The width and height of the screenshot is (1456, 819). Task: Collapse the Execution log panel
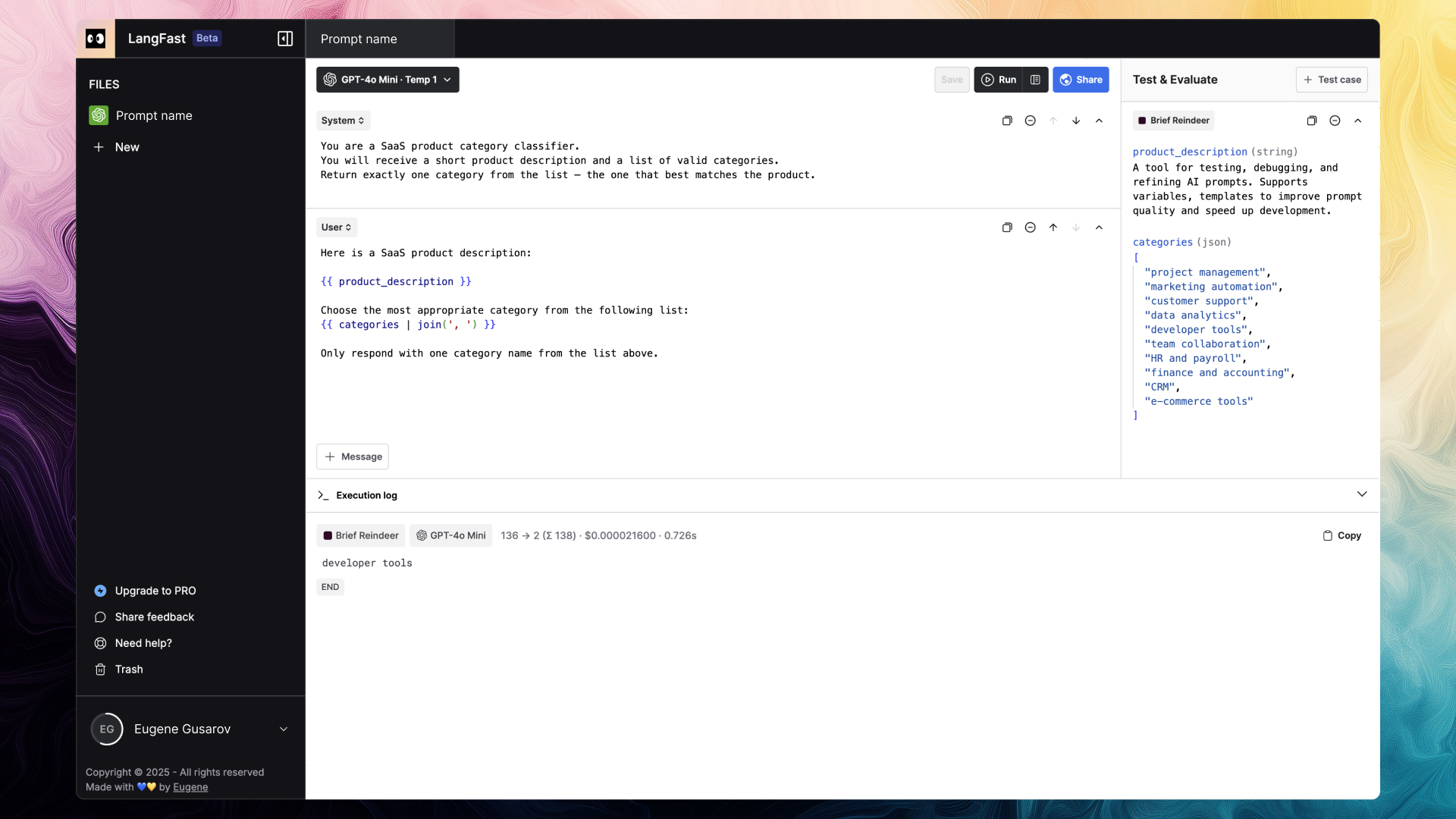pyautogui.click(x=1362, y=494)
